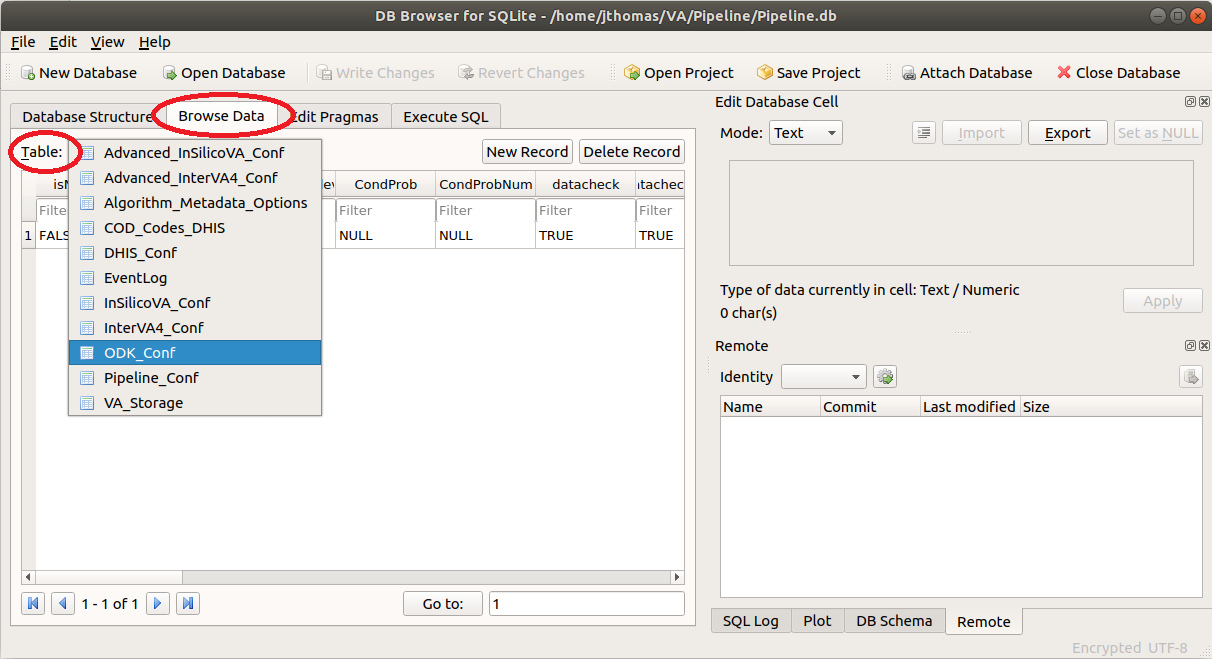Viewport: 1212px width, 659px height.
Task: Click the auto-format icon beside Mode dropdown
Action: pyautogui.click(x=923, y=133)
